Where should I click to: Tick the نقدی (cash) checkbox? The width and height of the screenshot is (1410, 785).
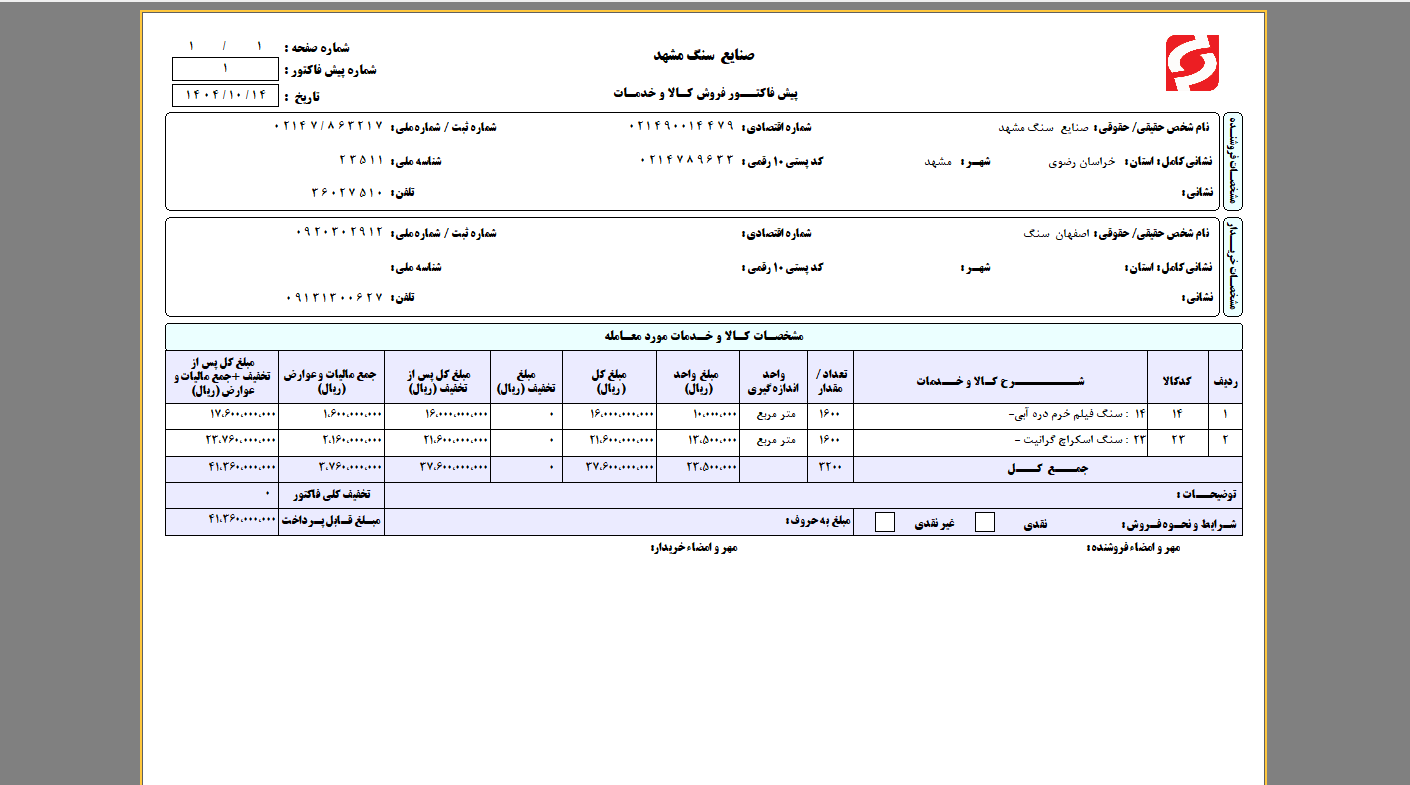[x=985, y=522]
